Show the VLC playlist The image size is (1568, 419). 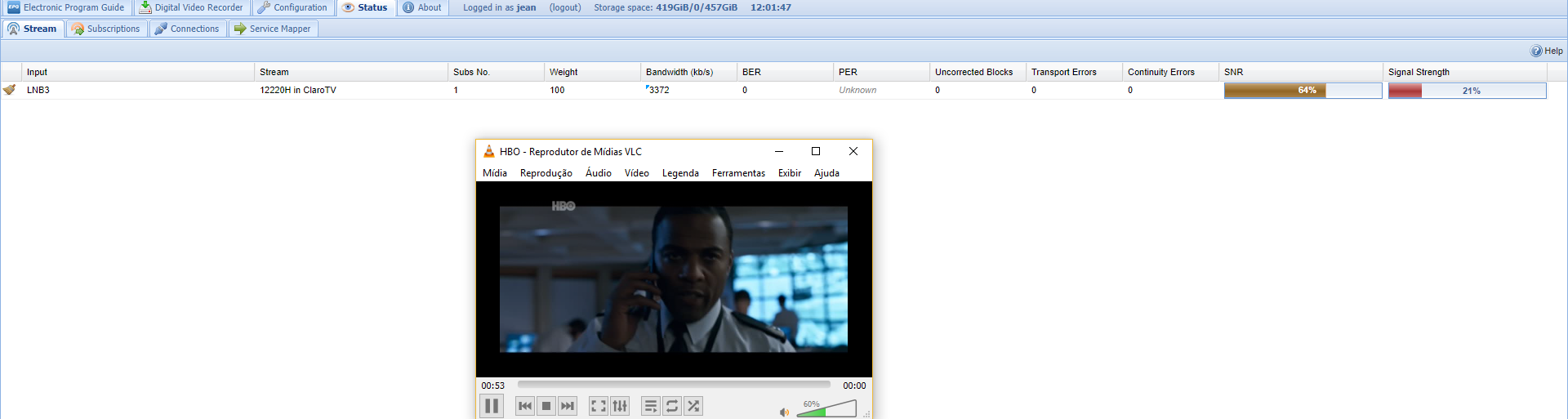pyautogui.click(x=651, y=406)
